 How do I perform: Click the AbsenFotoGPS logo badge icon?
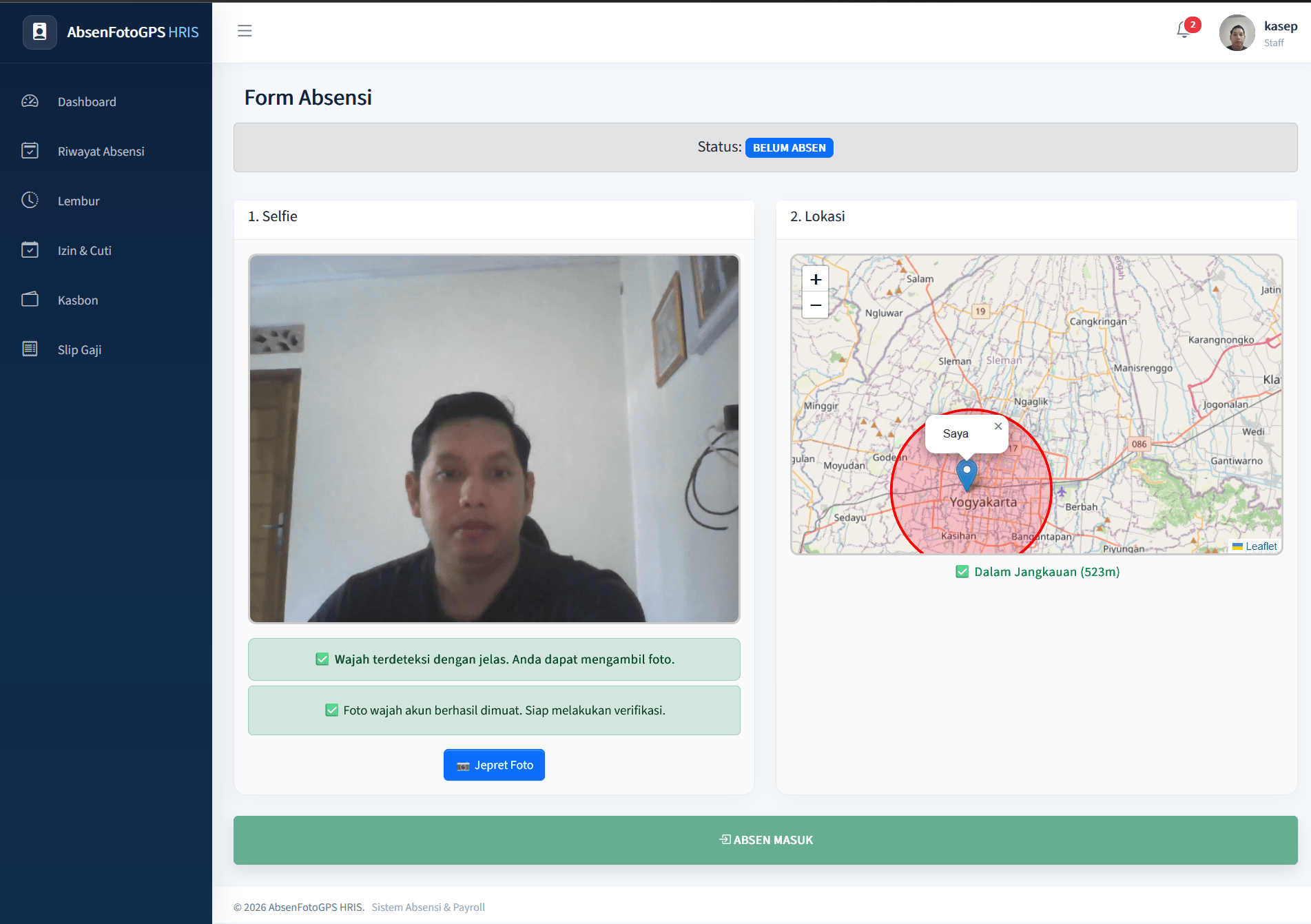pyautogui.click(x=40, y=32)
